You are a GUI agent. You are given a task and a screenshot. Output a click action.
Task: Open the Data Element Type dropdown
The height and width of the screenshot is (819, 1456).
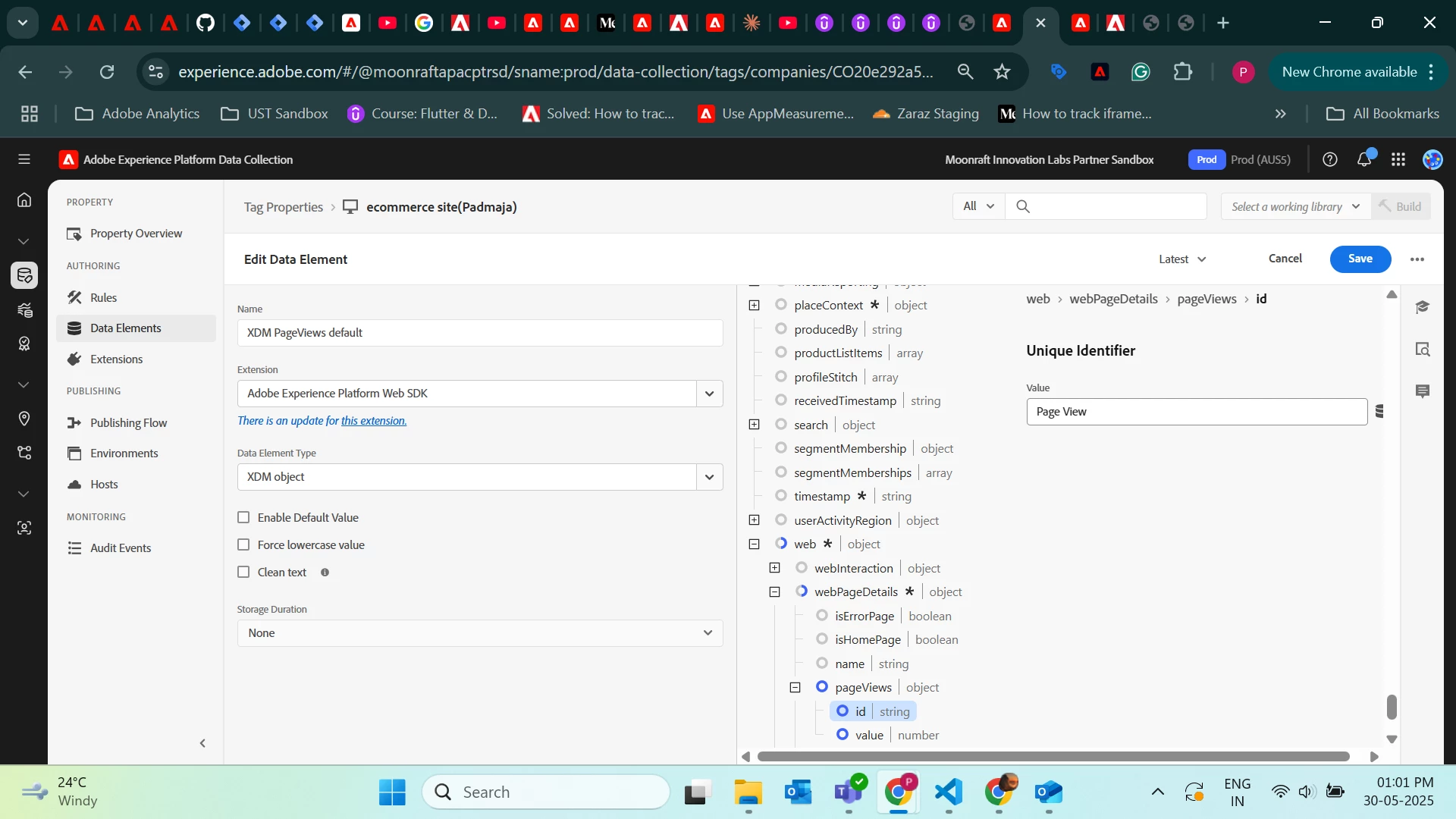pos(709,477)
